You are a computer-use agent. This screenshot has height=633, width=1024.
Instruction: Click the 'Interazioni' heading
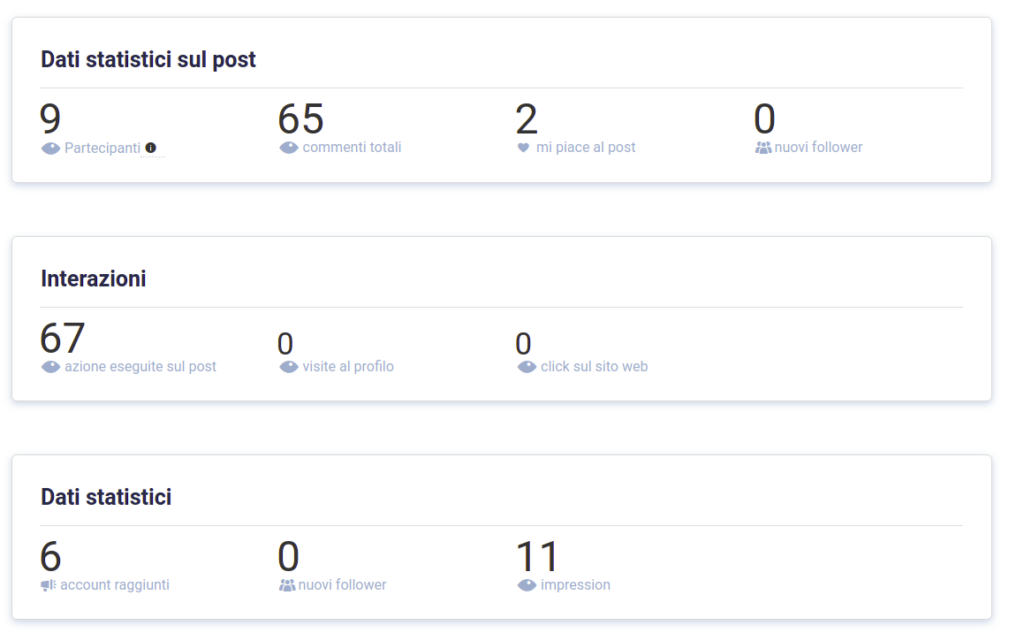tap(93, 279)
